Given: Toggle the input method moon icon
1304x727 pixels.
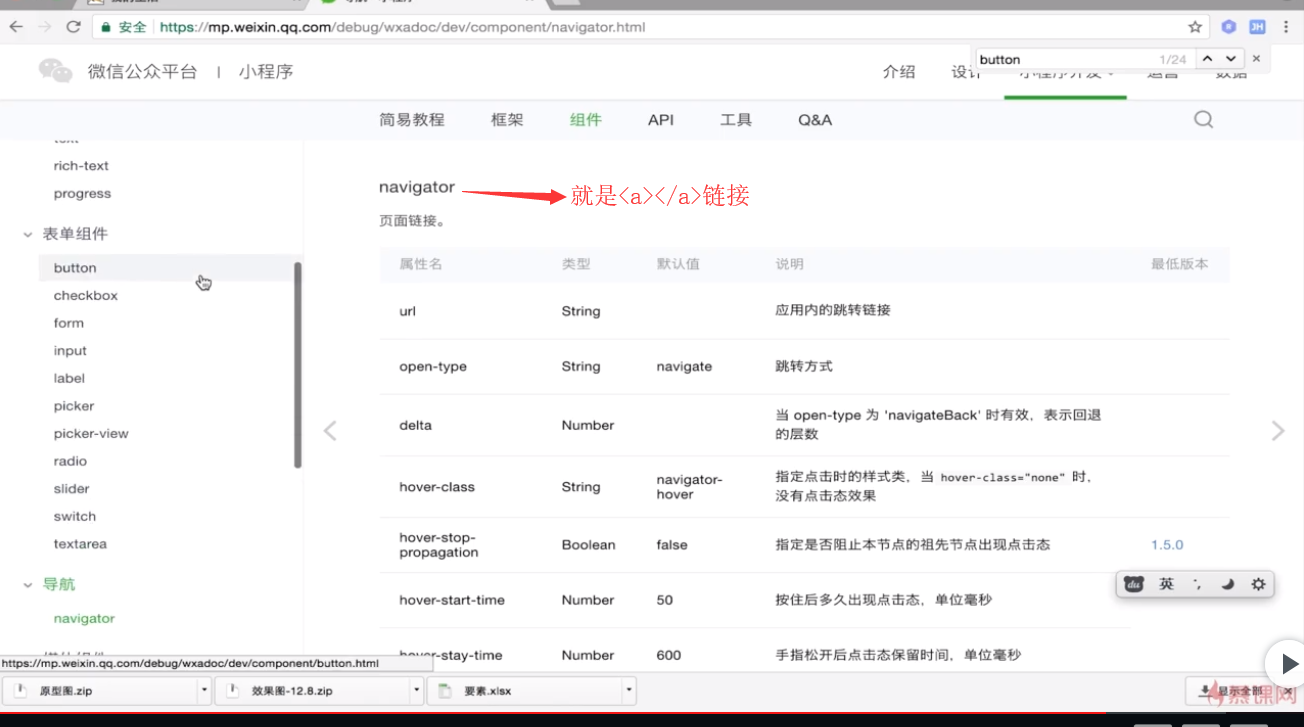Looking at the screenshot, I should [1228, 585].
